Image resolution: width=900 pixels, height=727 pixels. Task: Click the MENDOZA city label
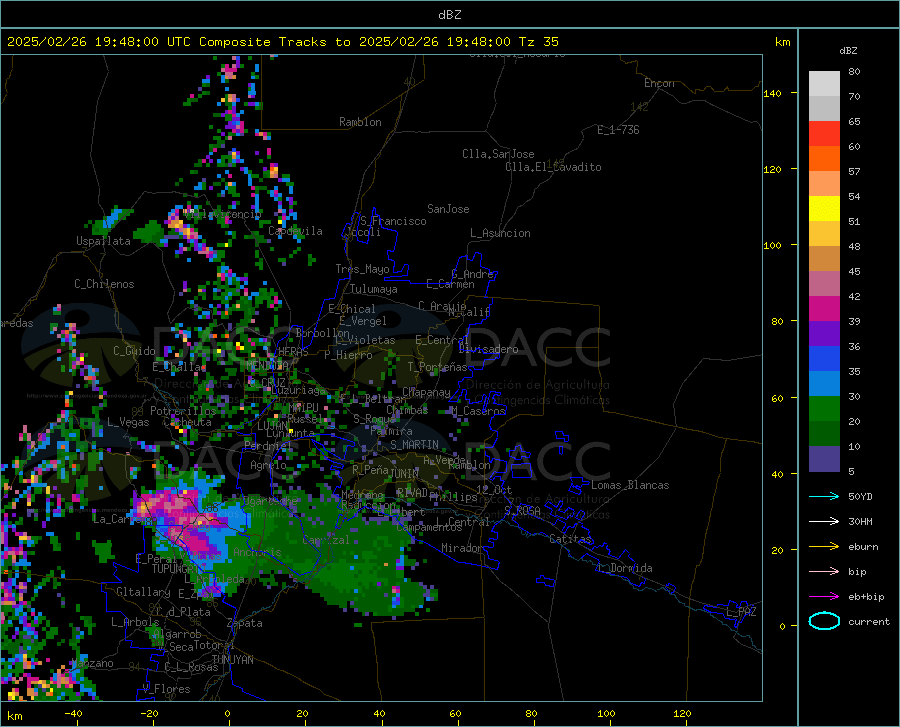tap(267, 366)
